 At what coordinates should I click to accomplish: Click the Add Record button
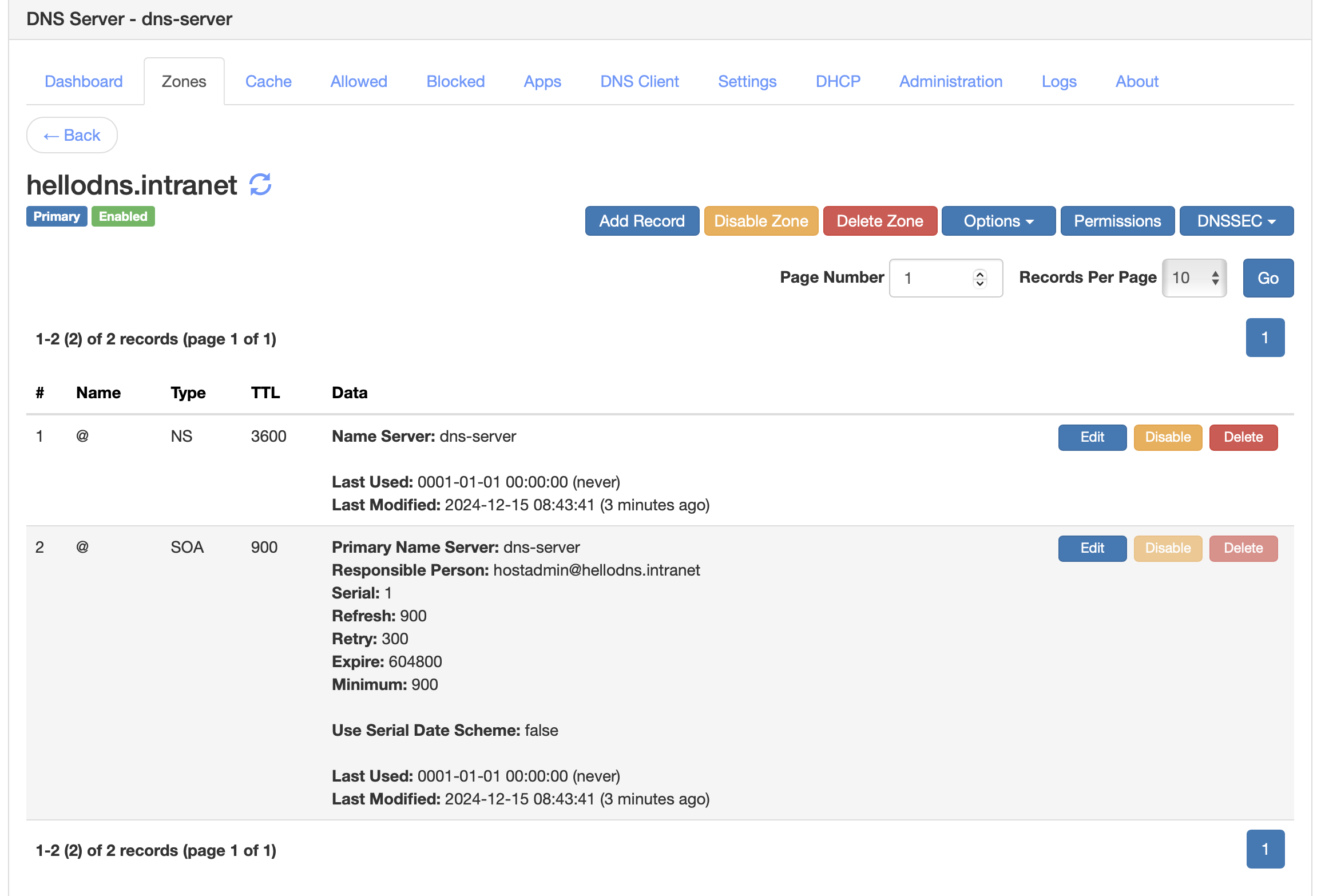(641, 221)
